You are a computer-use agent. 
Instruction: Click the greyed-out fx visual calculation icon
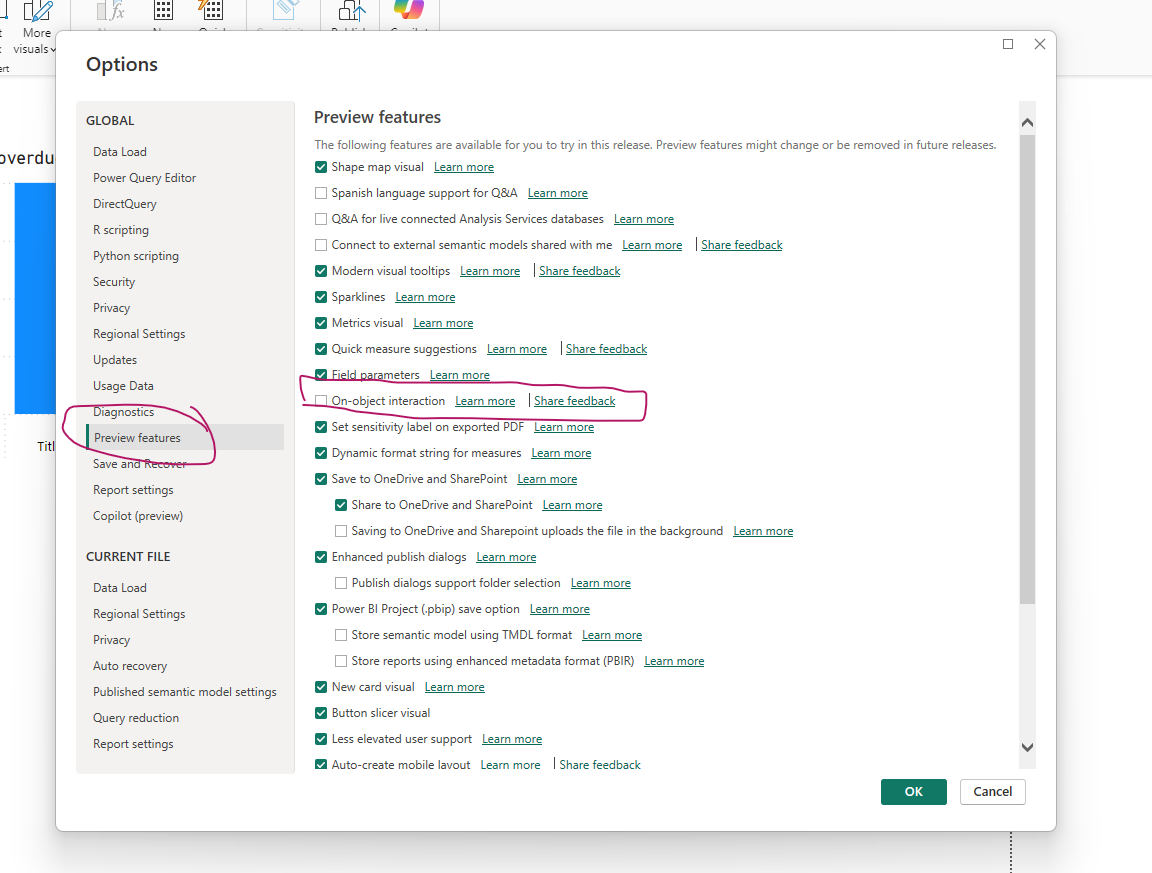coord(112,10)
